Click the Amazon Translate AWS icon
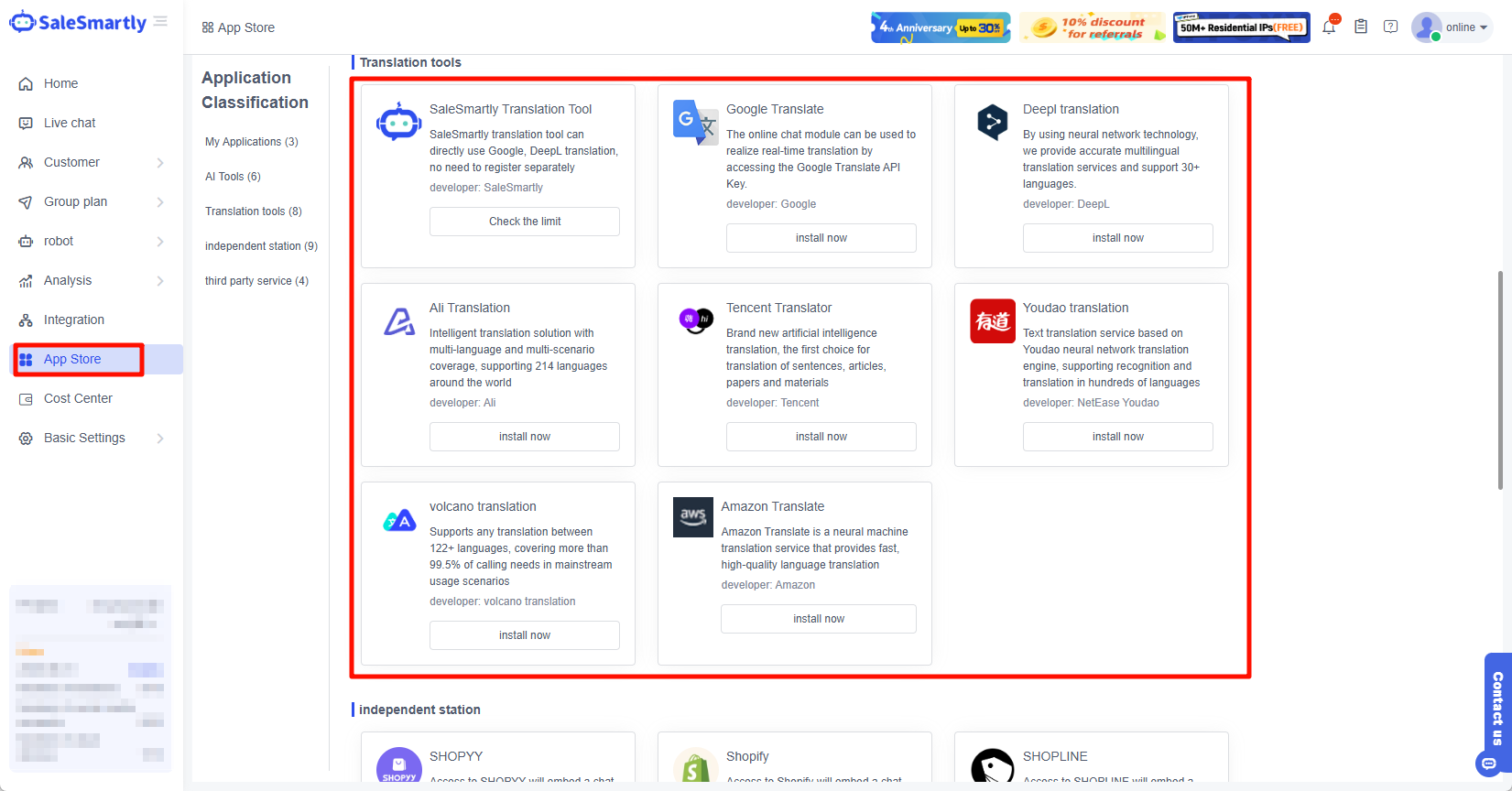 coord(692,517)
